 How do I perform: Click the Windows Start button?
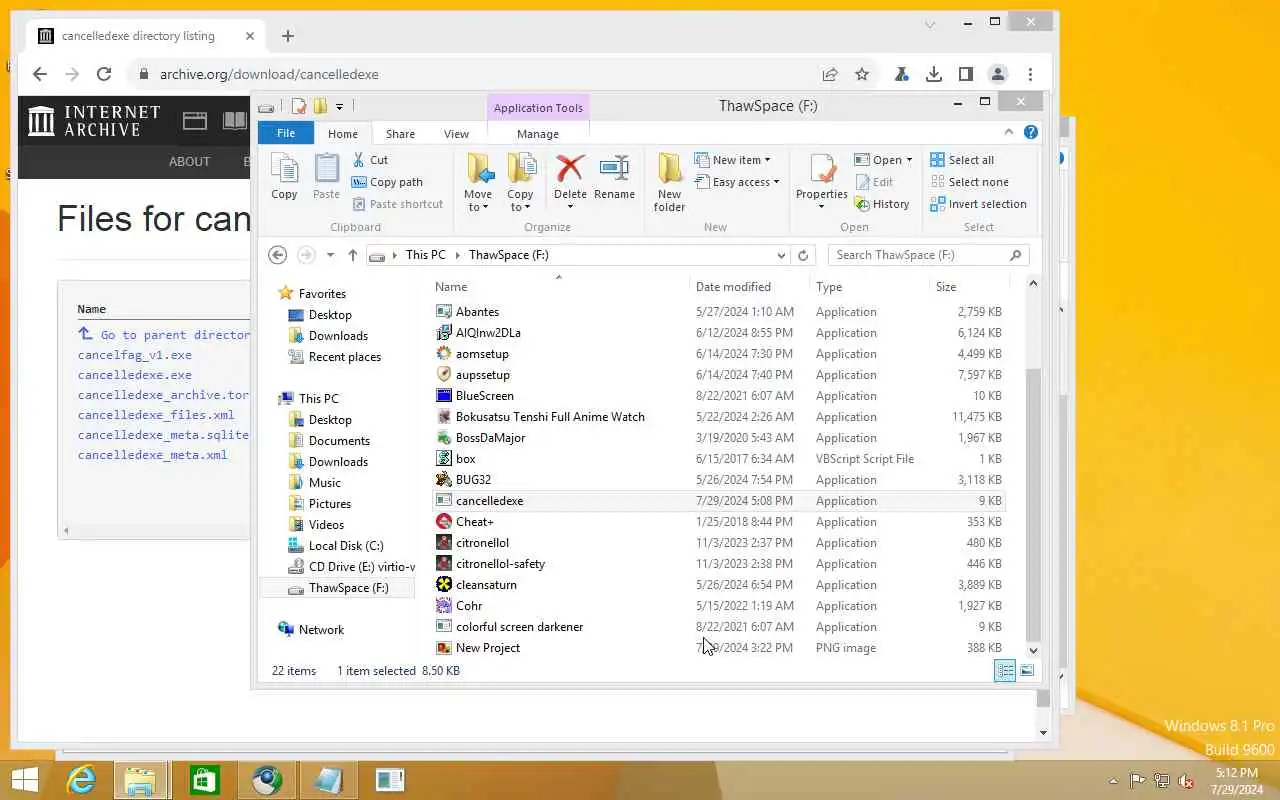pos(24,780)
